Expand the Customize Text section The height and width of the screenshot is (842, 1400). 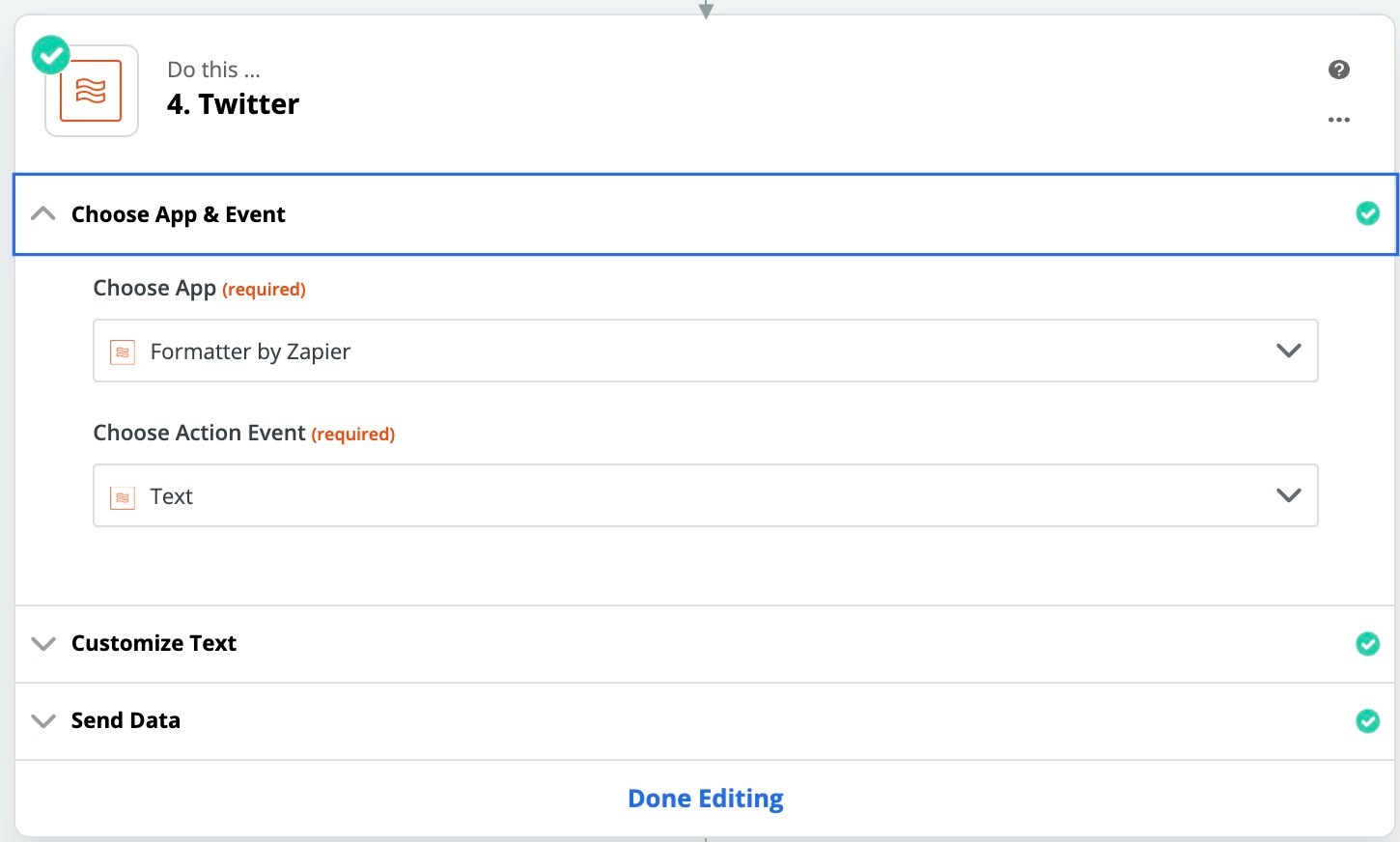coord(43,643)
